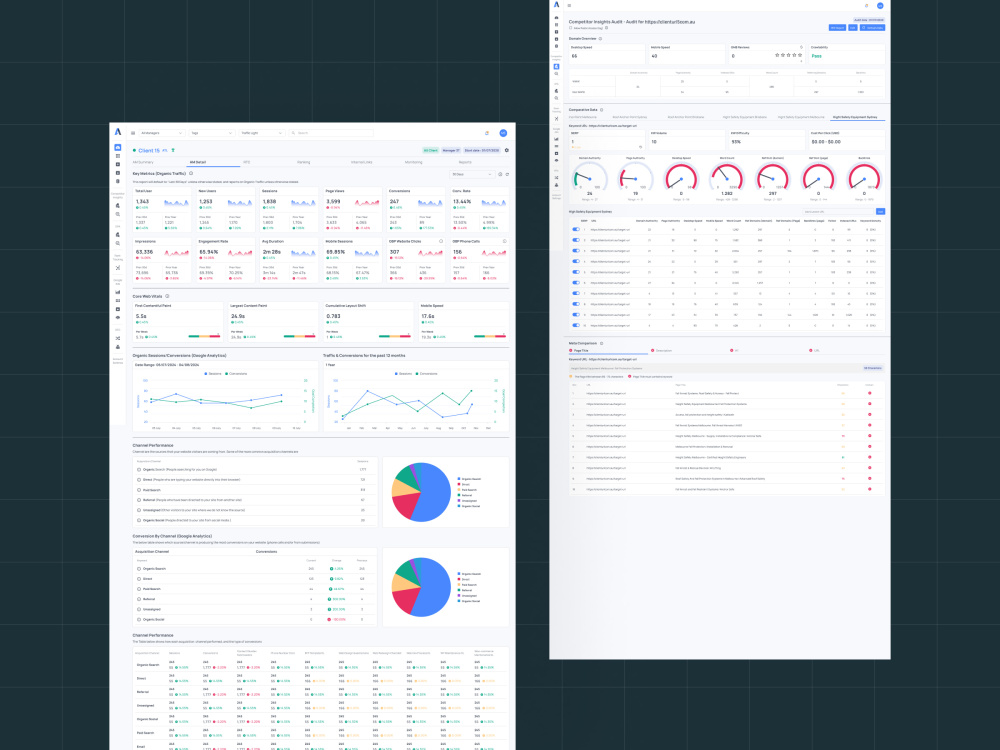Click icon on GBP Website Clicks card
1000x750 pixels.
pos(441,241)
